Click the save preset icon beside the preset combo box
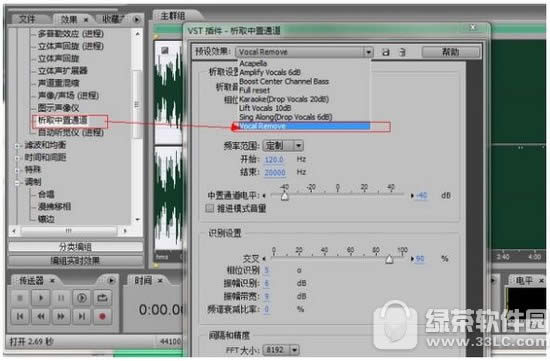 [385, 52]
